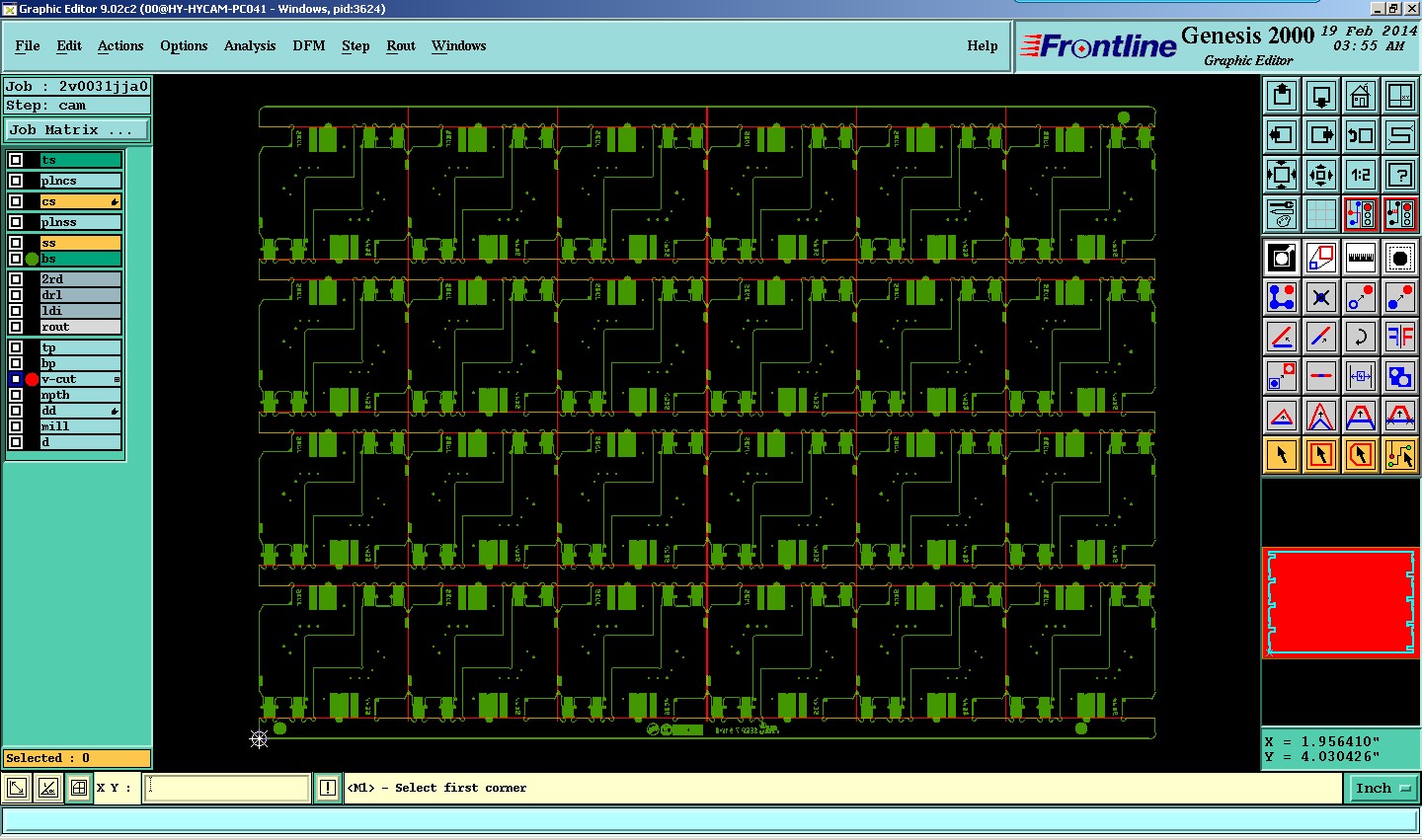Click the zoom in expanding arrows icon
Screen dimensions: 1422x840
tap(1282, 175)
